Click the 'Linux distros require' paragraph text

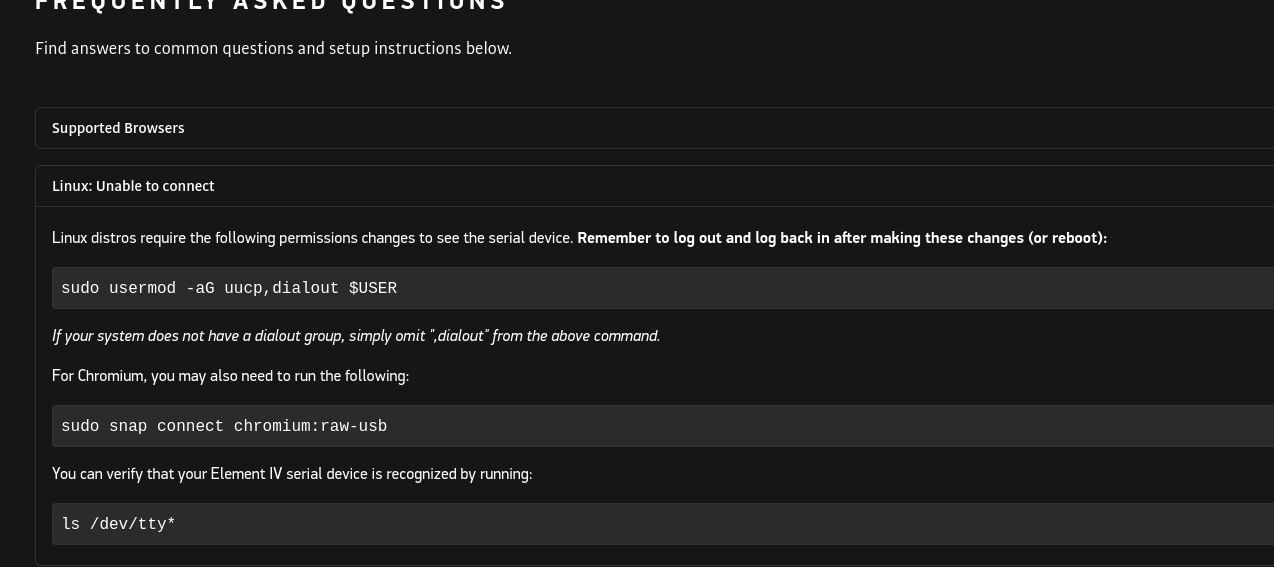pos(312,238)
